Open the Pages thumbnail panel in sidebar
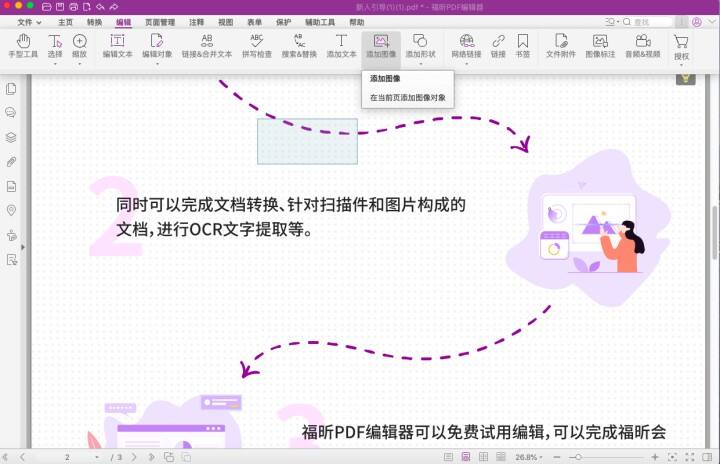The image size is (720, 464). 11,88
